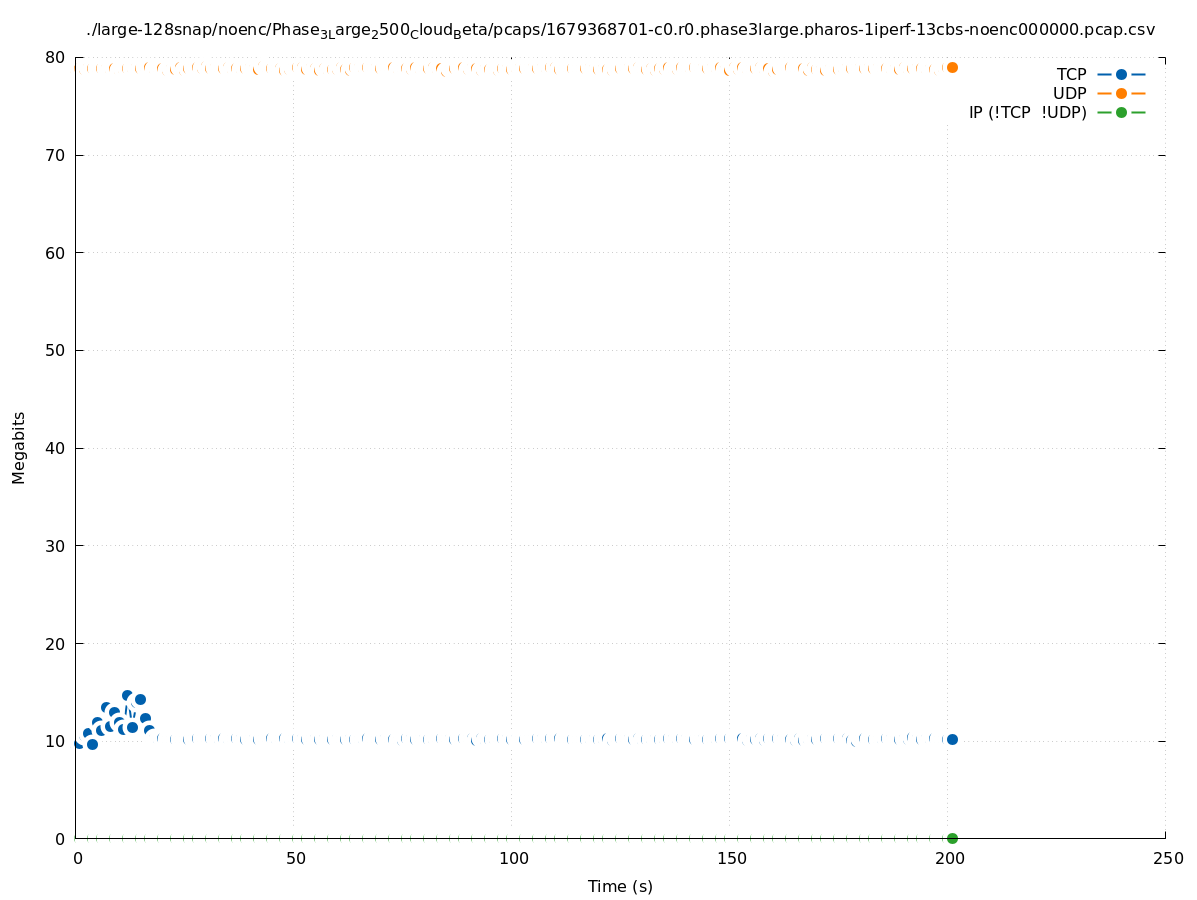Click the 50 tick on the time axis

pos(295,858)
